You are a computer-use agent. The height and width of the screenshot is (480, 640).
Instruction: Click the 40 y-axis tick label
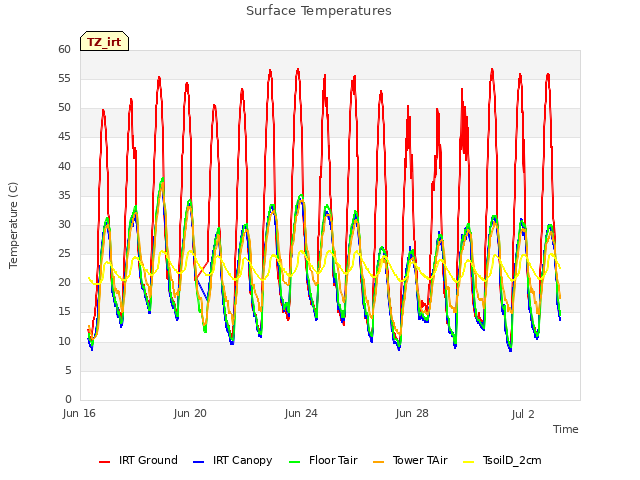click(64, 166)
